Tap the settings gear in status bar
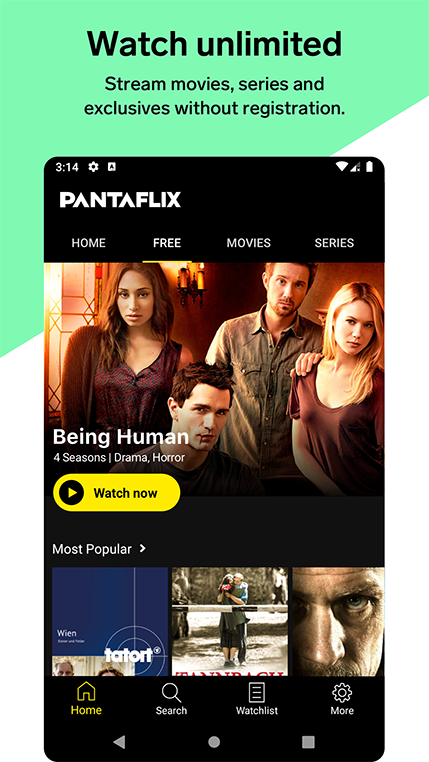The height and width of the screenshot is (762, 429). coord(93,167)
